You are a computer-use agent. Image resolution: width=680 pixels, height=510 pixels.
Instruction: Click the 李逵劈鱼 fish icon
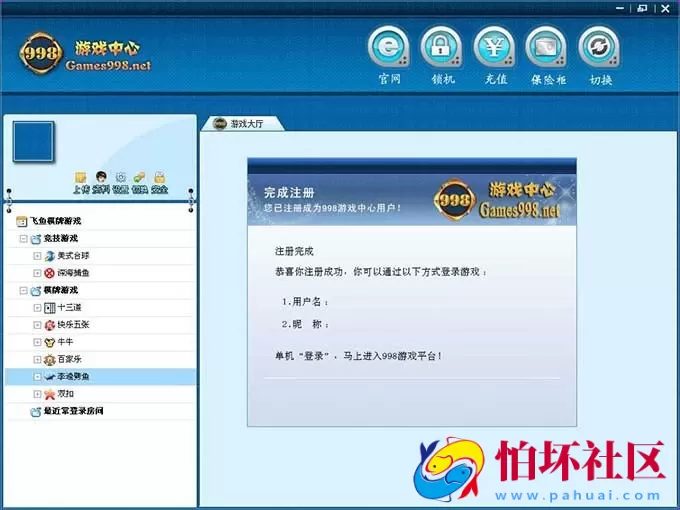50,377
